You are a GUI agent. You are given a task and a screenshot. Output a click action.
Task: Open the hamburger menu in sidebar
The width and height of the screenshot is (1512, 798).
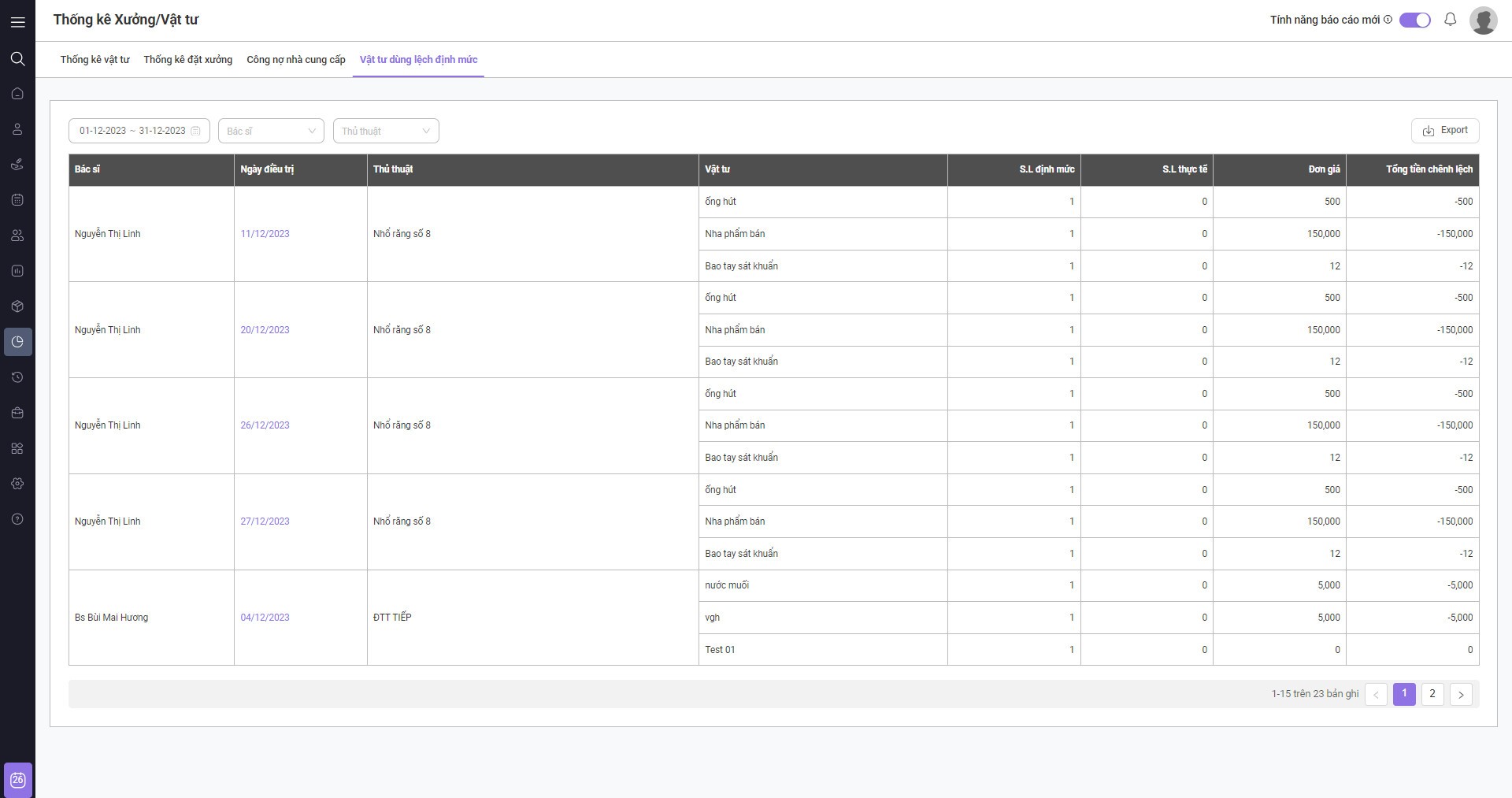tap(17, 22)
